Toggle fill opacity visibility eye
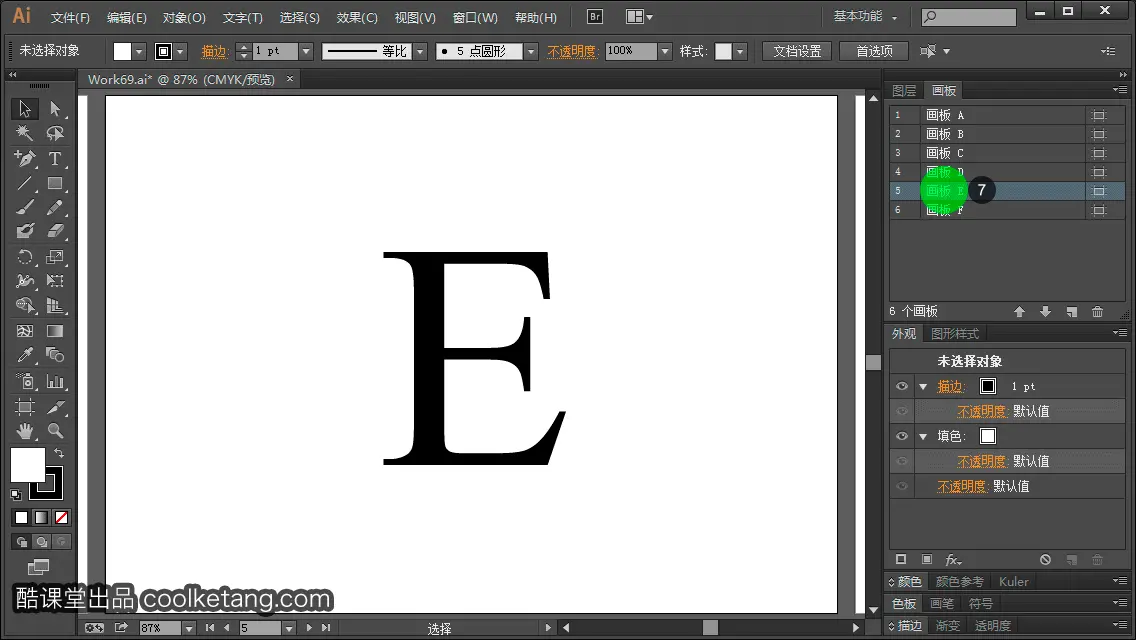Viewport: 1136px width, 640px height. (902, 461)
